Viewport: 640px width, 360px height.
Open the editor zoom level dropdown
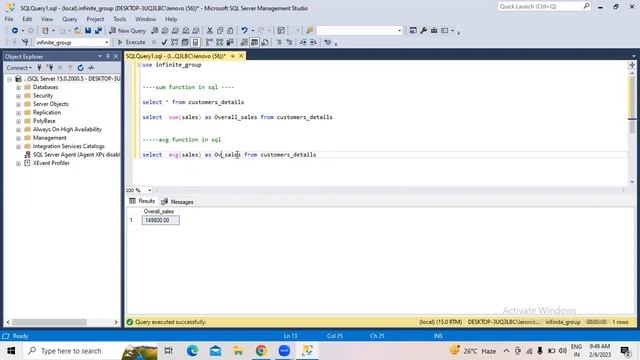(150, 190)
